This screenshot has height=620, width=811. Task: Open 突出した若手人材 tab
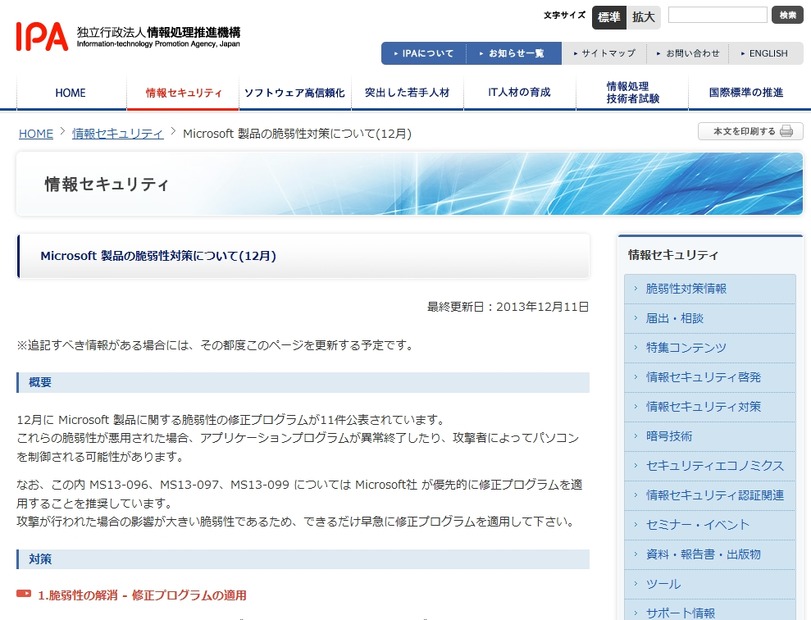coord(407,93)
